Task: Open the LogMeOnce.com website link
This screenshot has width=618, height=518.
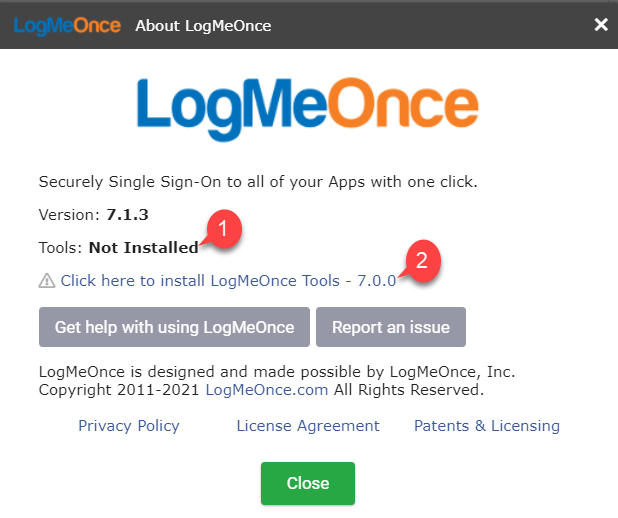Action: pyautogui.click(x=267, y=390)
